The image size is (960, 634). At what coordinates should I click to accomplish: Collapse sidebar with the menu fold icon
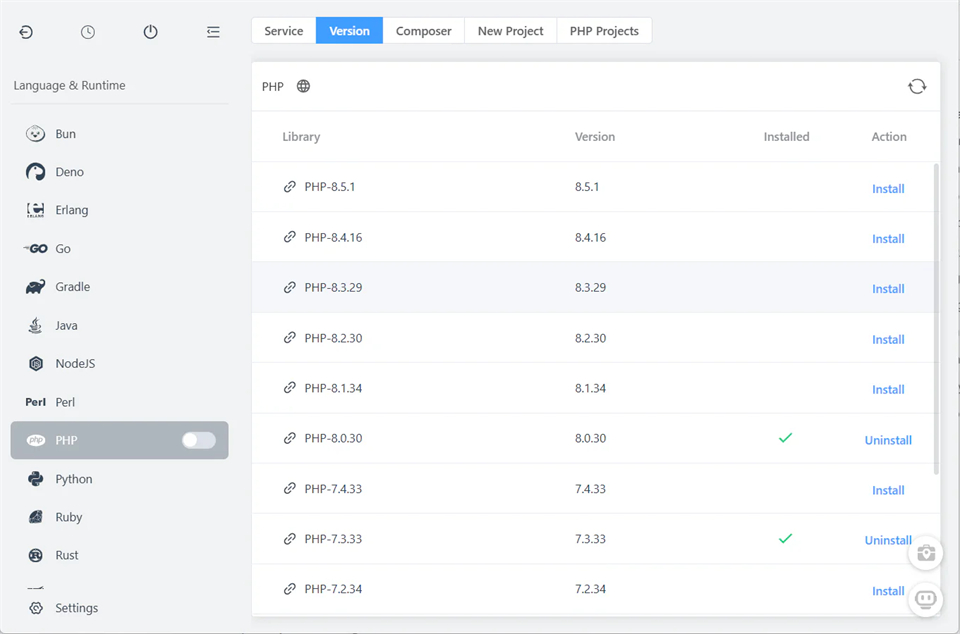[x=213, y=32]
